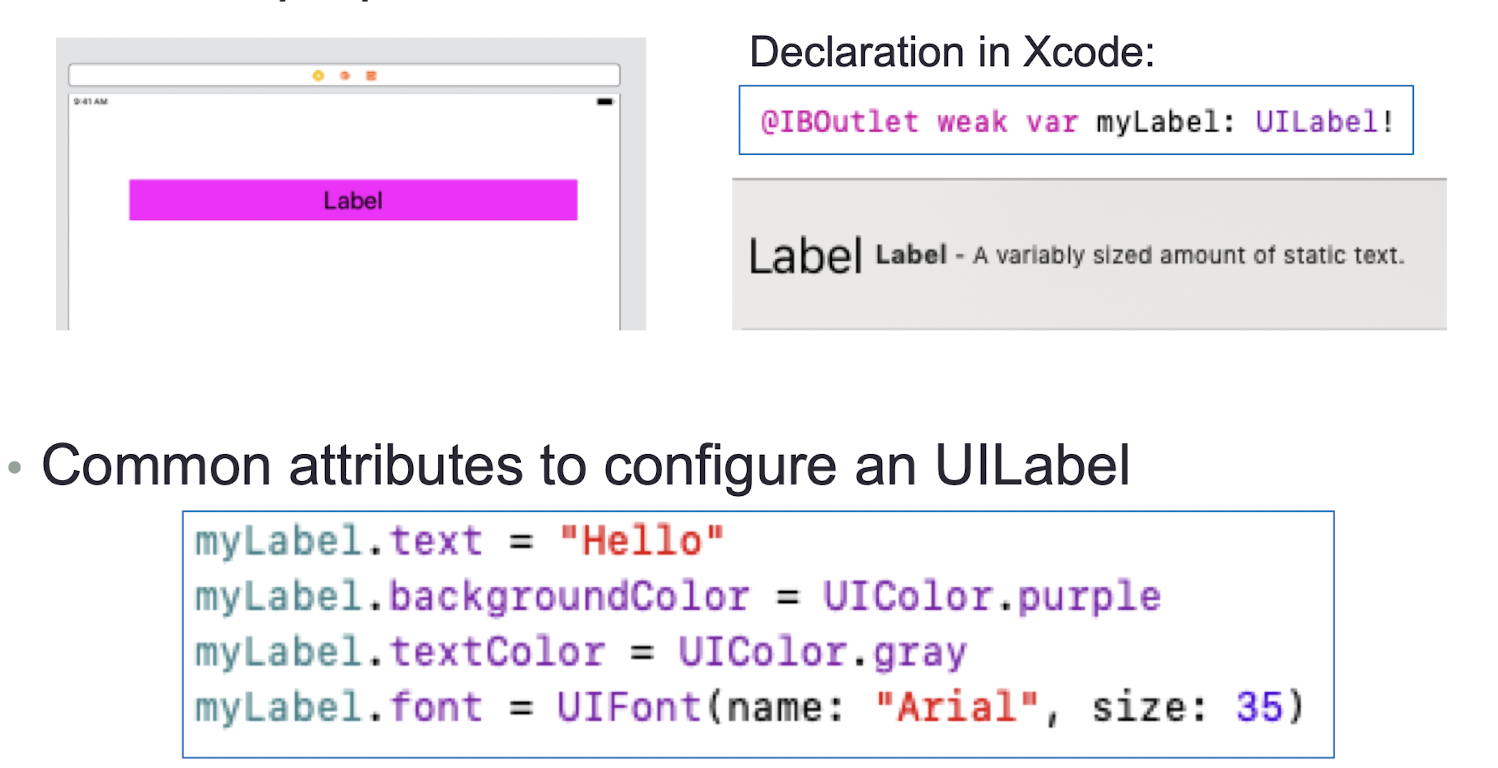Click the orange Exit icon in scene dock
Image resolution: width=1498 pixels, height=768 pixels.
coord(371,76)
